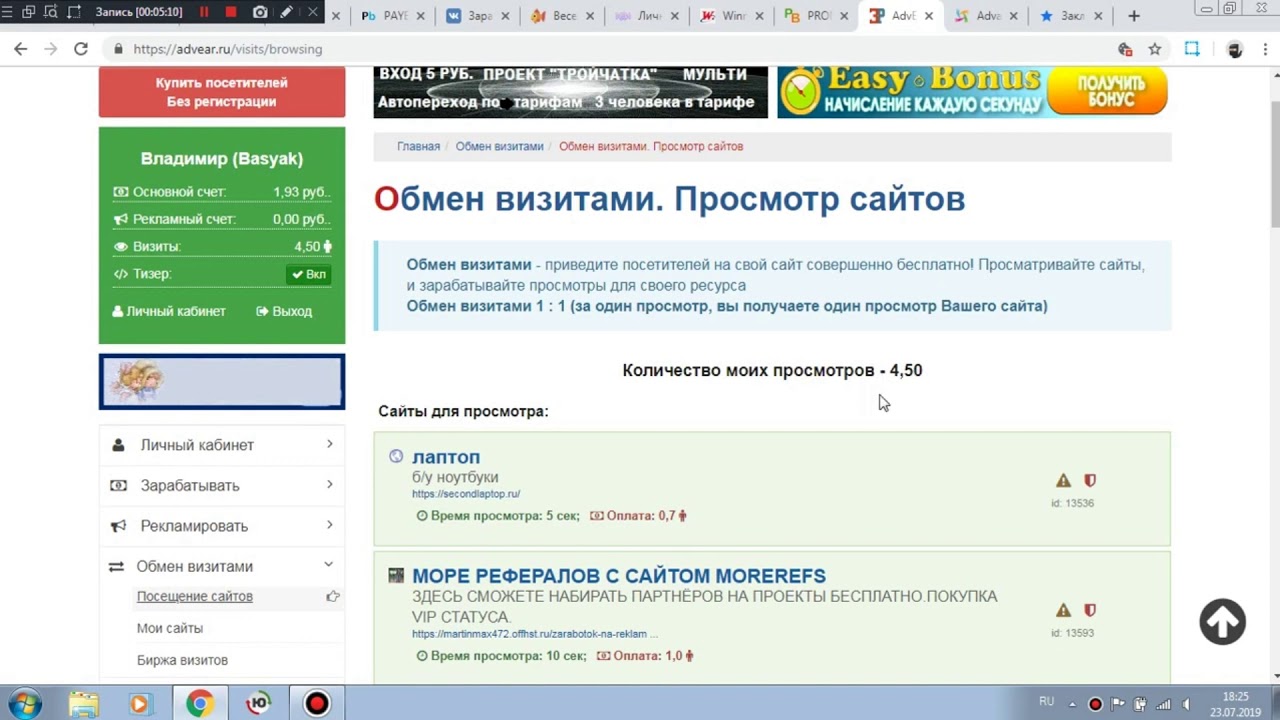Select 'Посещение сайтов' submenu item
The height and width of the screenshot is (720, 1280).
click(195, 596)
